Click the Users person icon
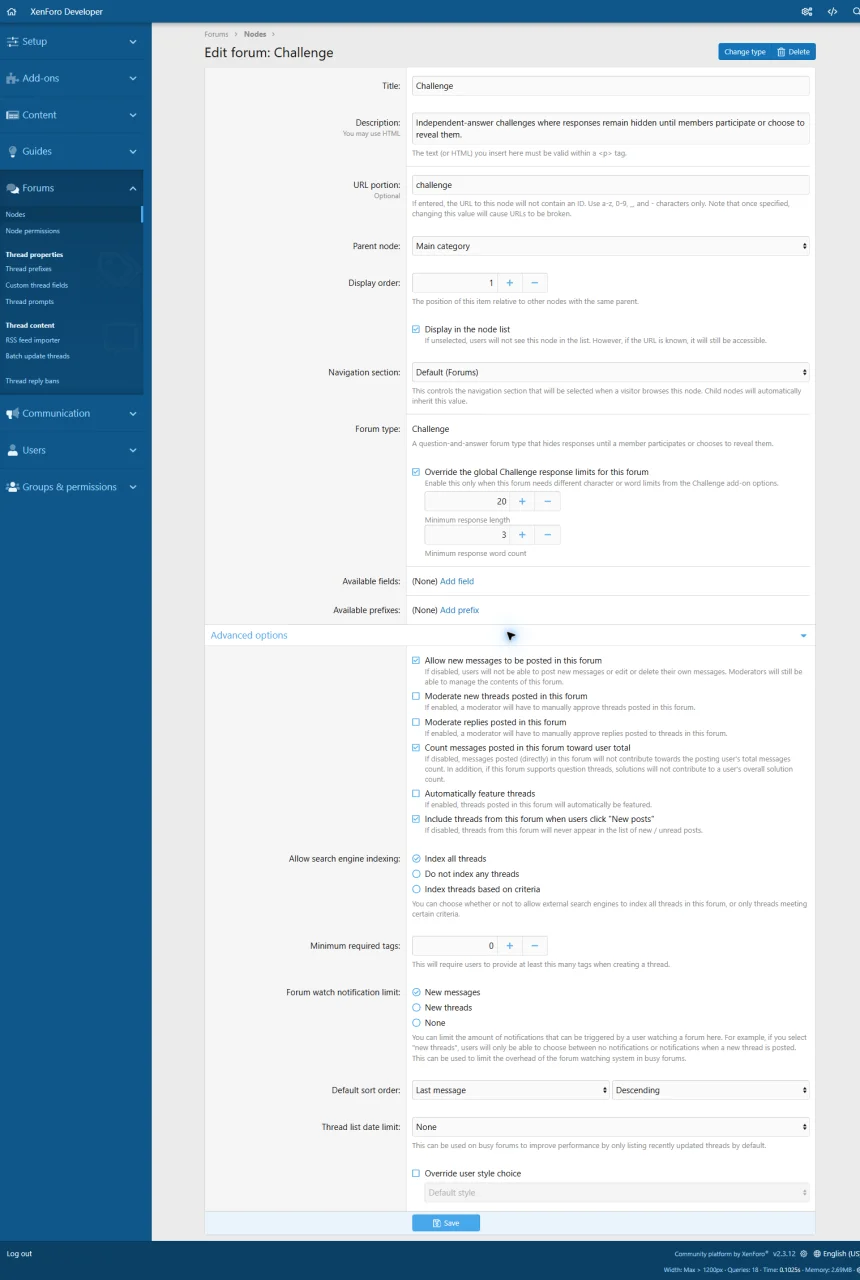 tap(13, 451)
